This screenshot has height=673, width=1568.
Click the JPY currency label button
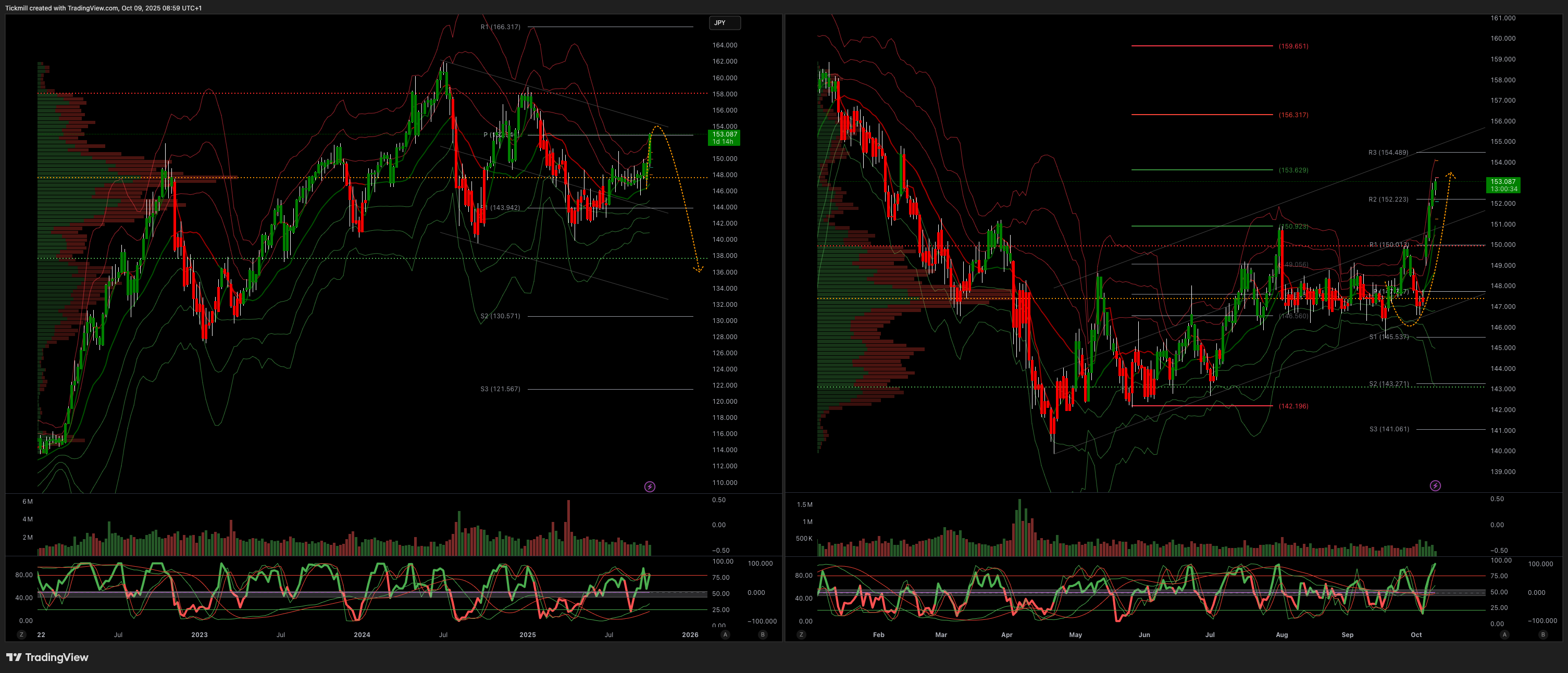point(724,23)
